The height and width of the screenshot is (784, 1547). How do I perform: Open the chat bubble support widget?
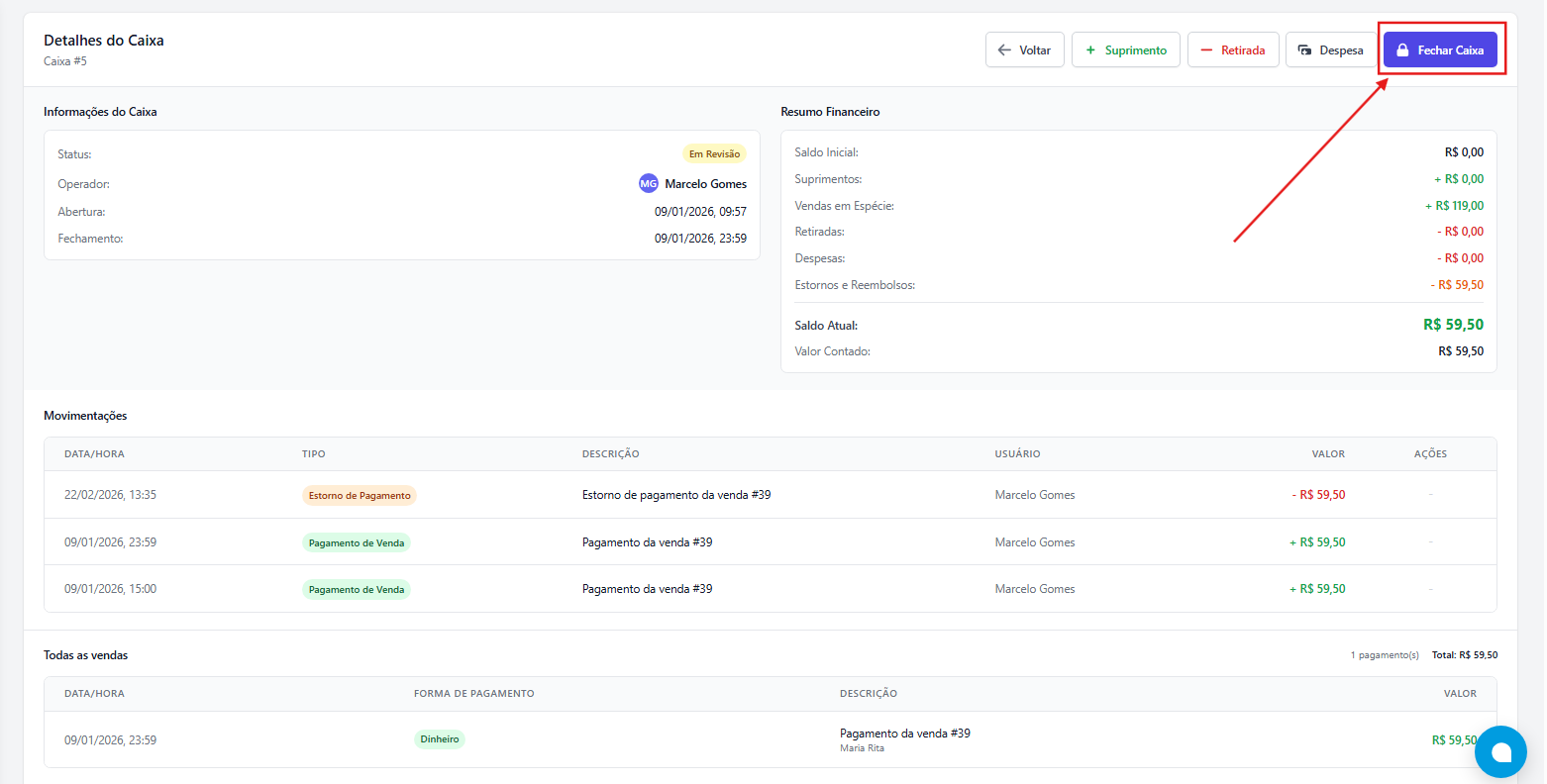(x=1500, y=751)
